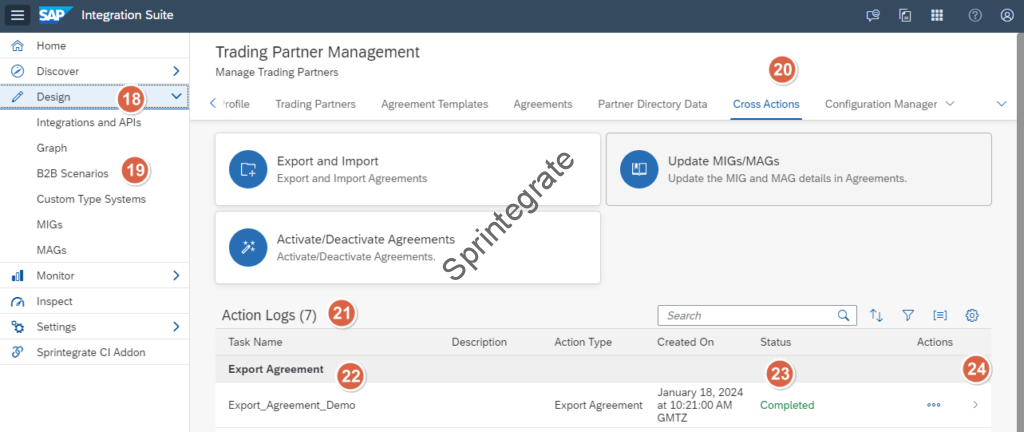
Task: Open the Configuration Manager tab dropdown
Action: tap(950, 104)
